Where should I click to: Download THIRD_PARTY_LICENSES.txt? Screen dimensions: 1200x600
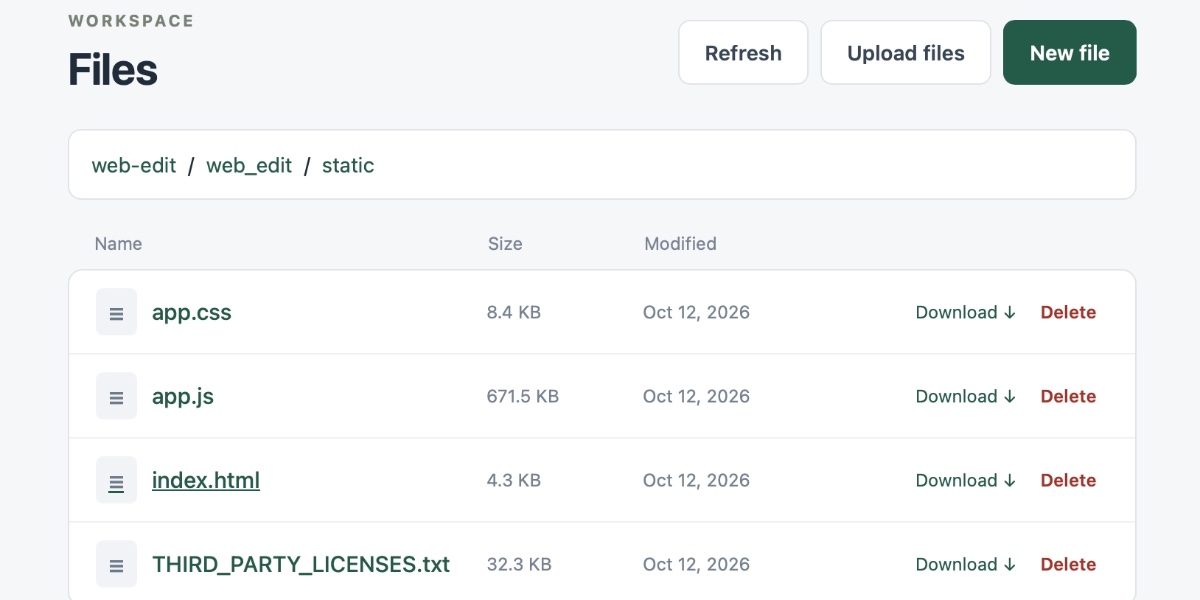click(x=966, y=564)
